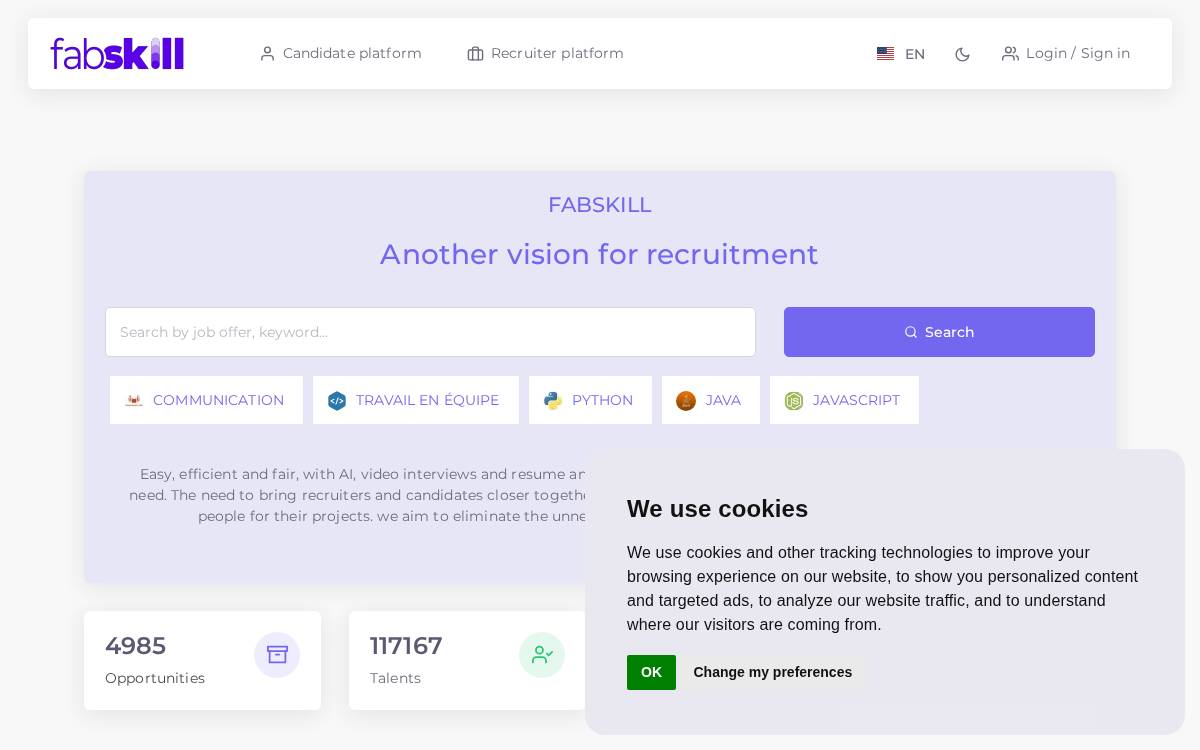Click the FABSKILL heading text
This screenshot has height=750, width=1200.
point(600,205)
